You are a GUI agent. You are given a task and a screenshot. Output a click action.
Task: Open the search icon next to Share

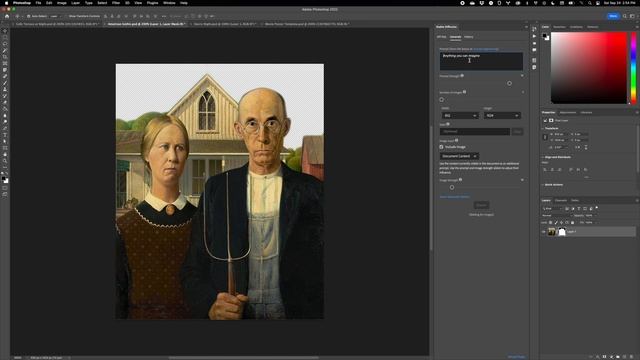(x=624, y=16)
